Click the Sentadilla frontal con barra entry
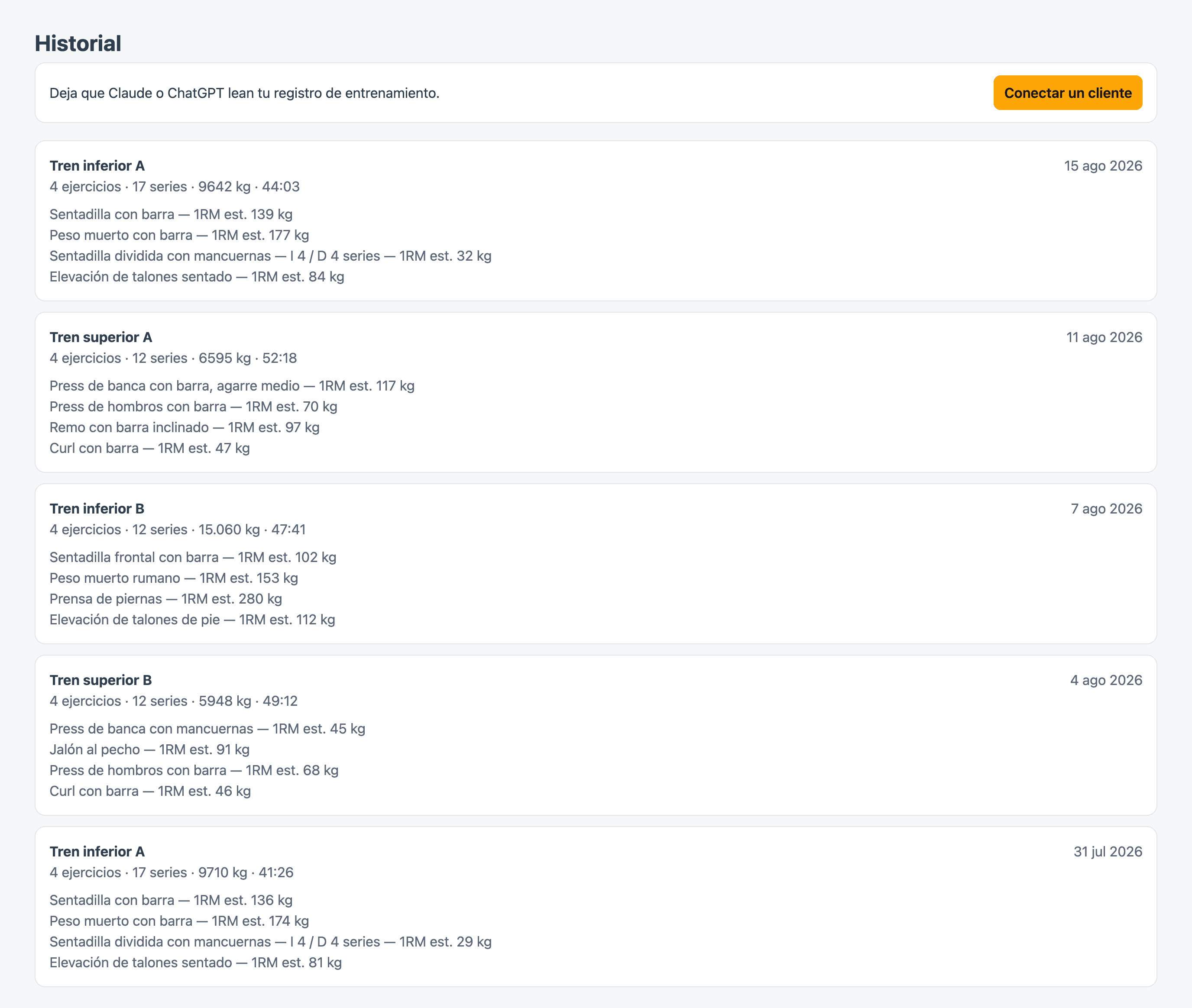Viewport: 1192px width, 1008px height. (x=193, y=557)
